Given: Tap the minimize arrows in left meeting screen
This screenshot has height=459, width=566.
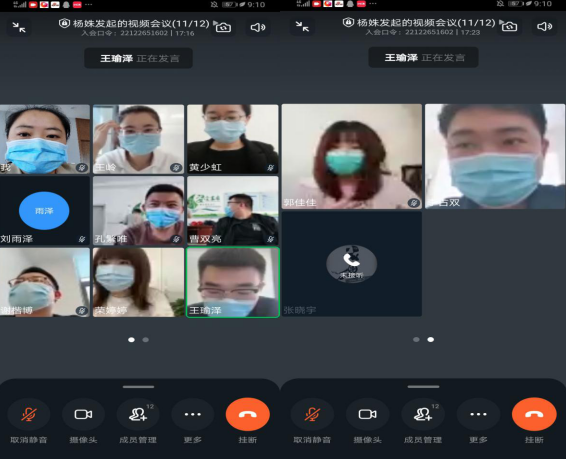Looking at the screenshot, I should (x=19, y=27).
